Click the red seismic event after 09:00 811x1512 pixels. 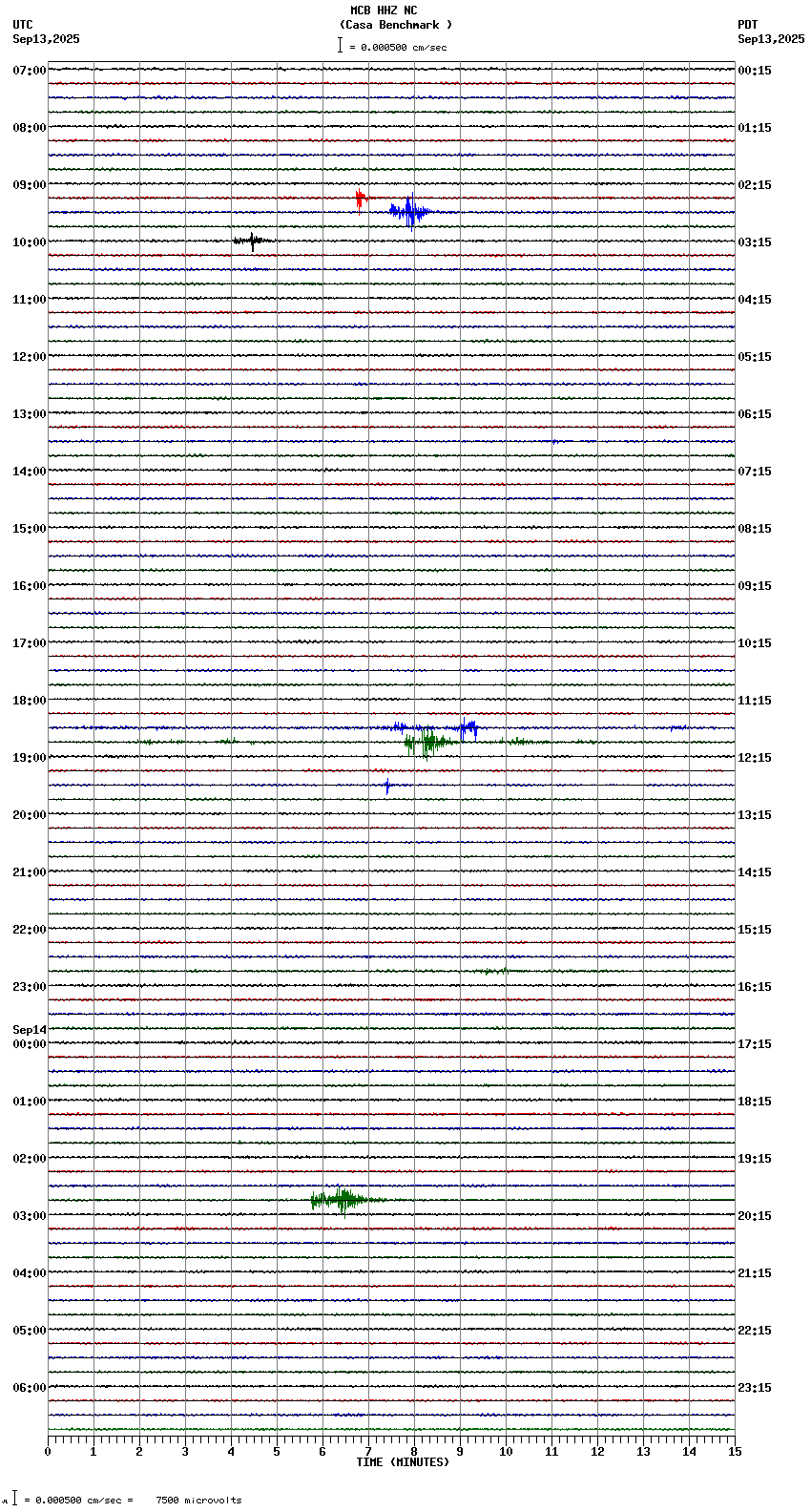361,199
